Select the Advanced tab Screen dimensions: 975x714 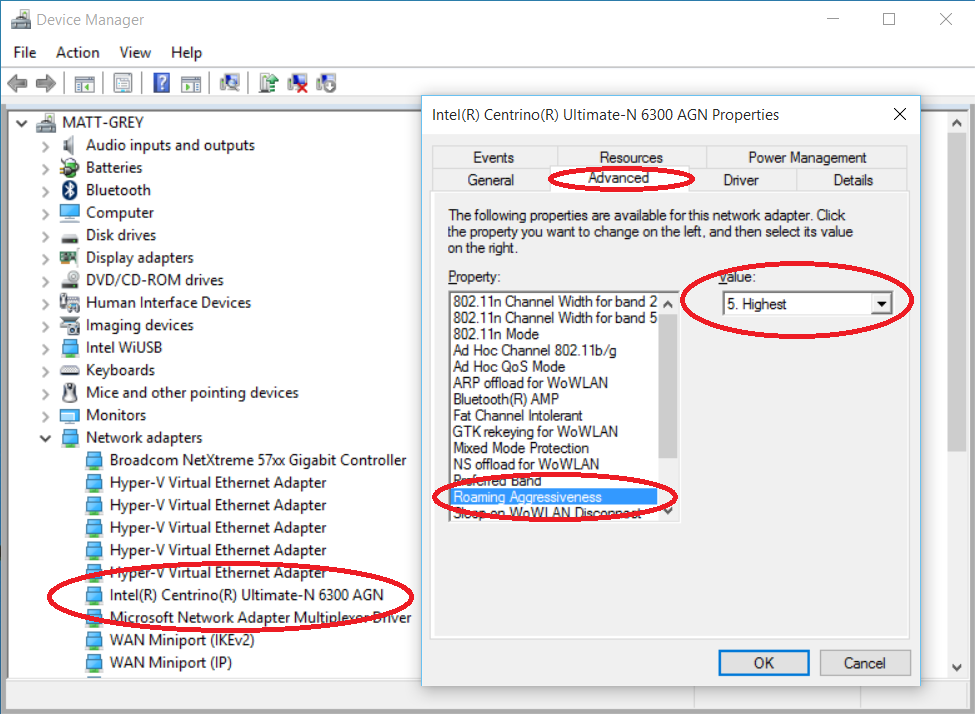pos(619,178)
